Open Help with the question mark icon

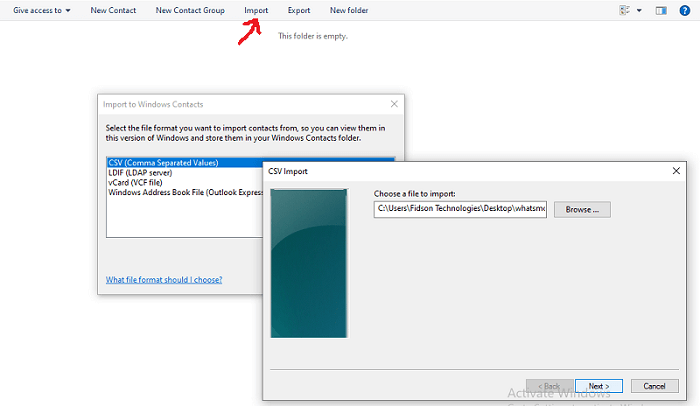(x=684, y=10)
